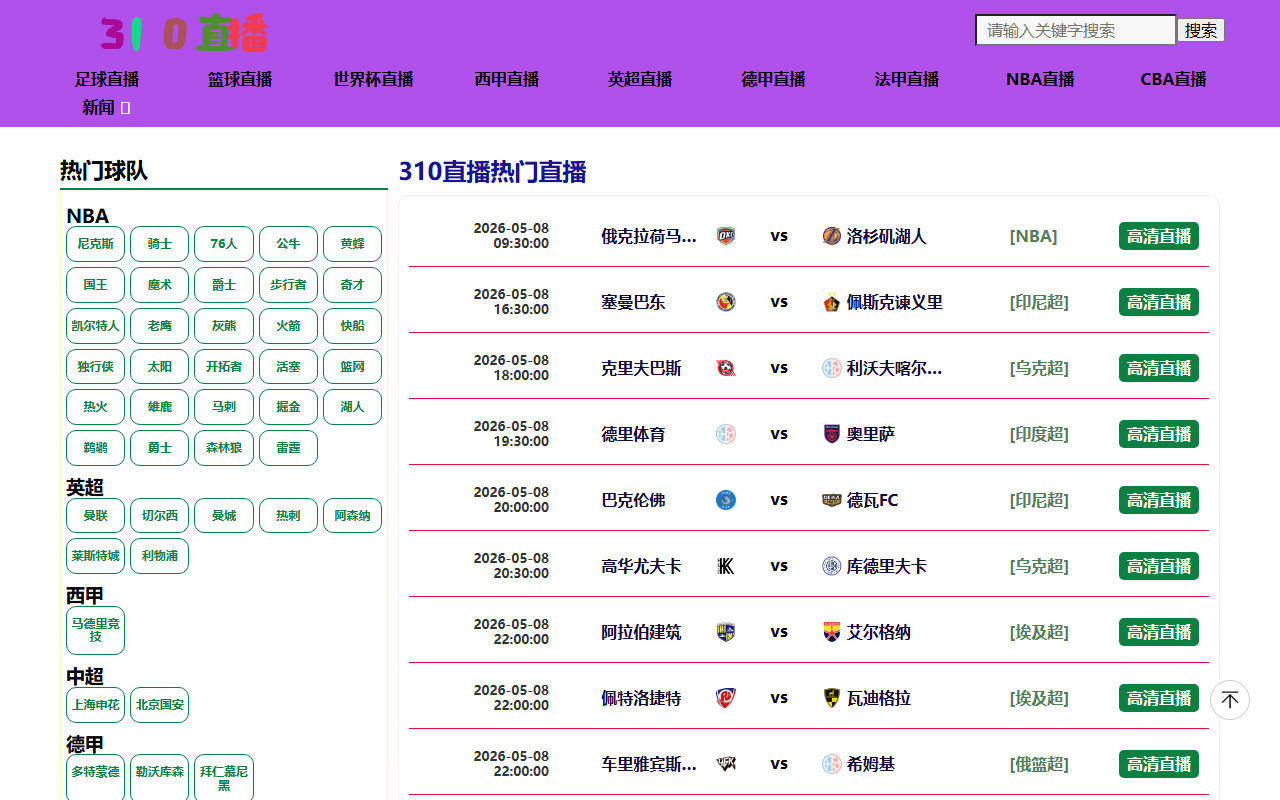Image resolution: width=1280 pixels, height=800 pixels.
Task: Click 高清直播 for 车里雅宾斯 match
Action: click(1159, 764)
